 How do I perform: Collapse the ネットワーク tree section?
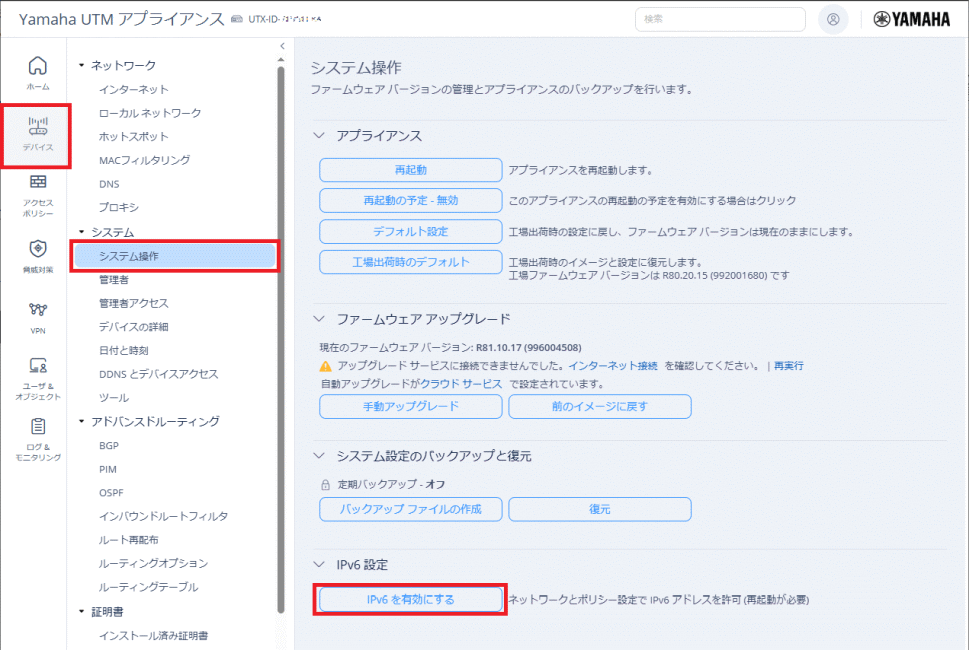pos(82,66)
